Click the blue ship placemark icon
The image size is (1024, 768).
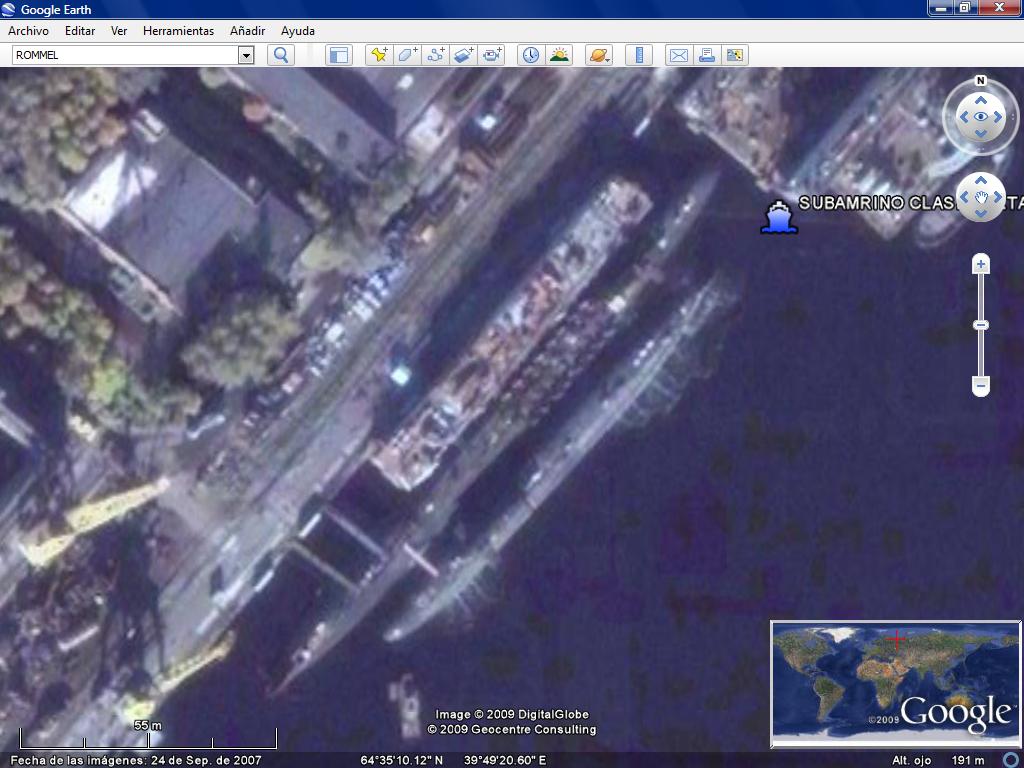coord(778,217)
